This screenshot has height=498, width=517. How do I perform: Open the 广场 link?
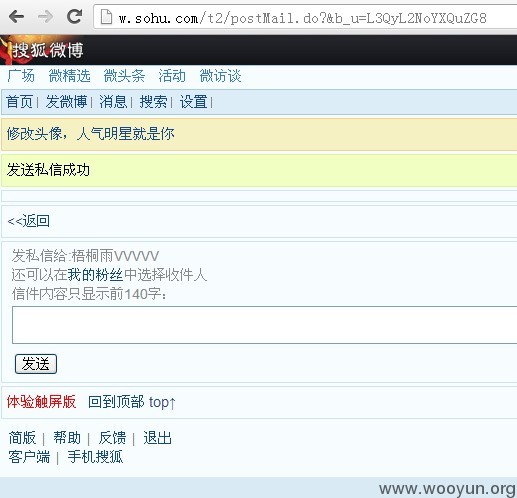tap(21, 76)
